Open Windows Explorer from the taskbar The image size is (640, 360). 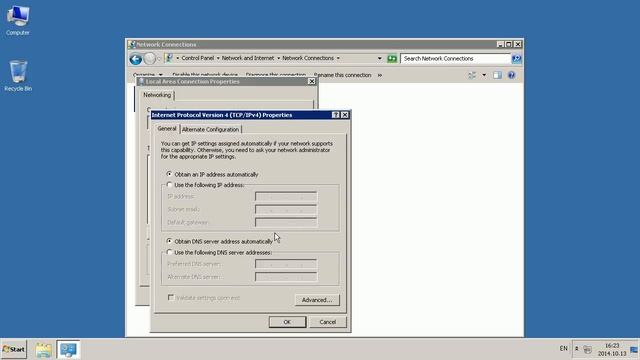pos(43,350)
